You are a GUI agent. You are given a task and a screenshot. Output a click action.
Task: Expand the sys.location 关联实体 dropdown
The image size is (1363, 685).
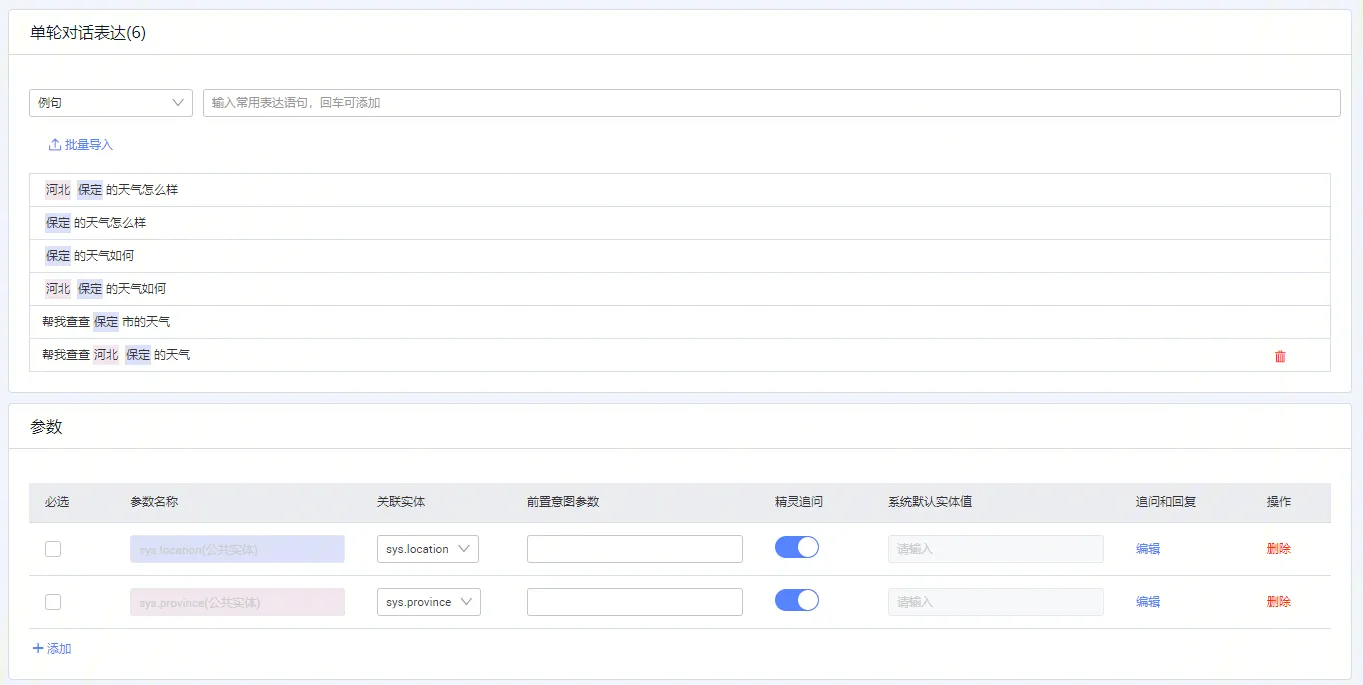[x=427, y=549]
